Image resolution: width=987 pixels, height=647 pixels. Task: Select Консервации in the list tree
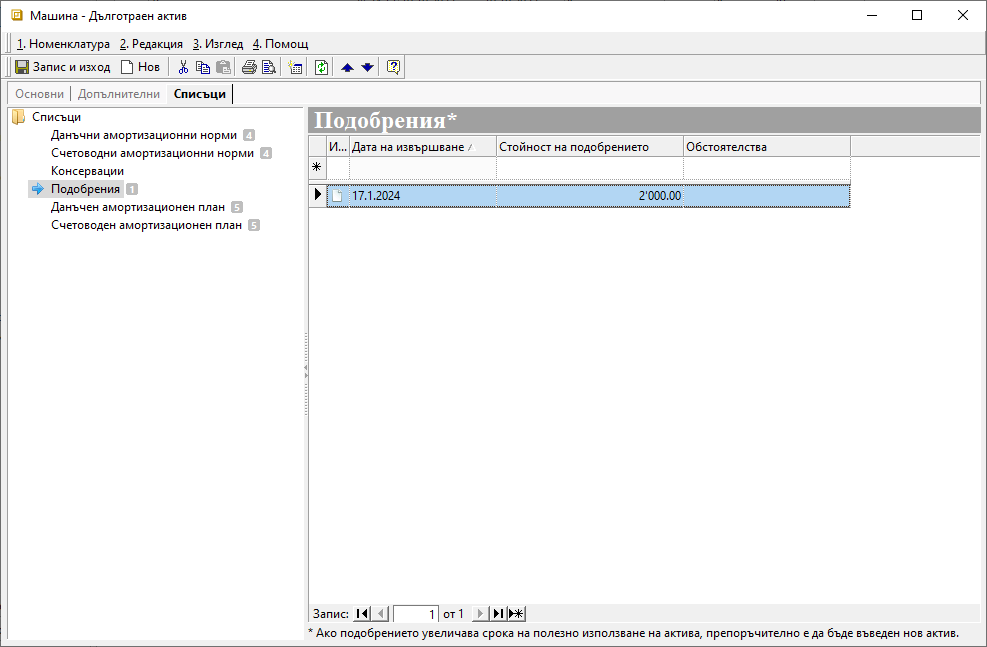(x=87, y=171)
